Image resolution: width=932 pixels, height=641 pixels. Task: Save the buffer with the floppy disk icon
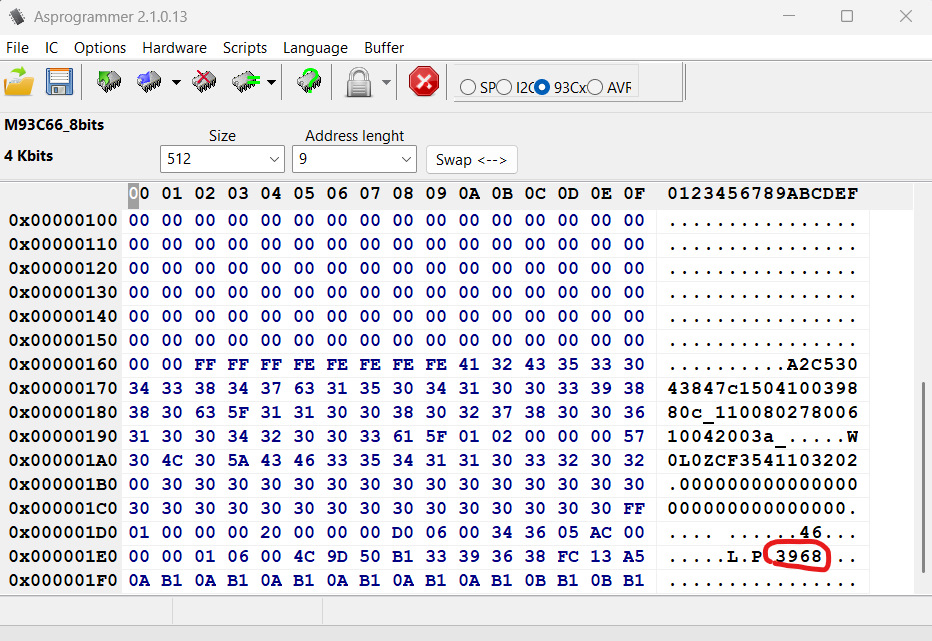pos(59,81)
